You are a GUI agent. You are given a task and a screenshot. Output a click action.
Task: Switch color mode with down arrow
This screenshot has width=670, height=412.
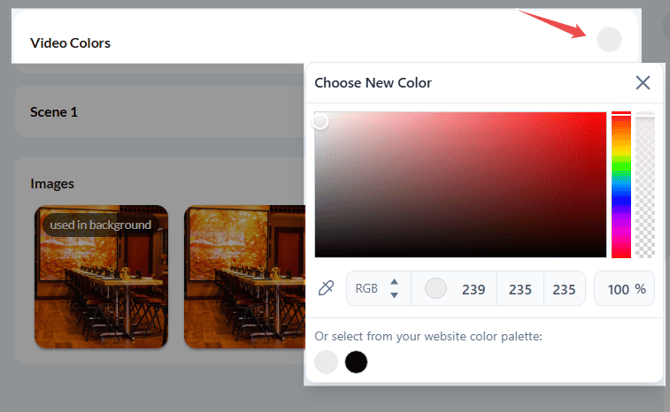[x=394, y=295]
